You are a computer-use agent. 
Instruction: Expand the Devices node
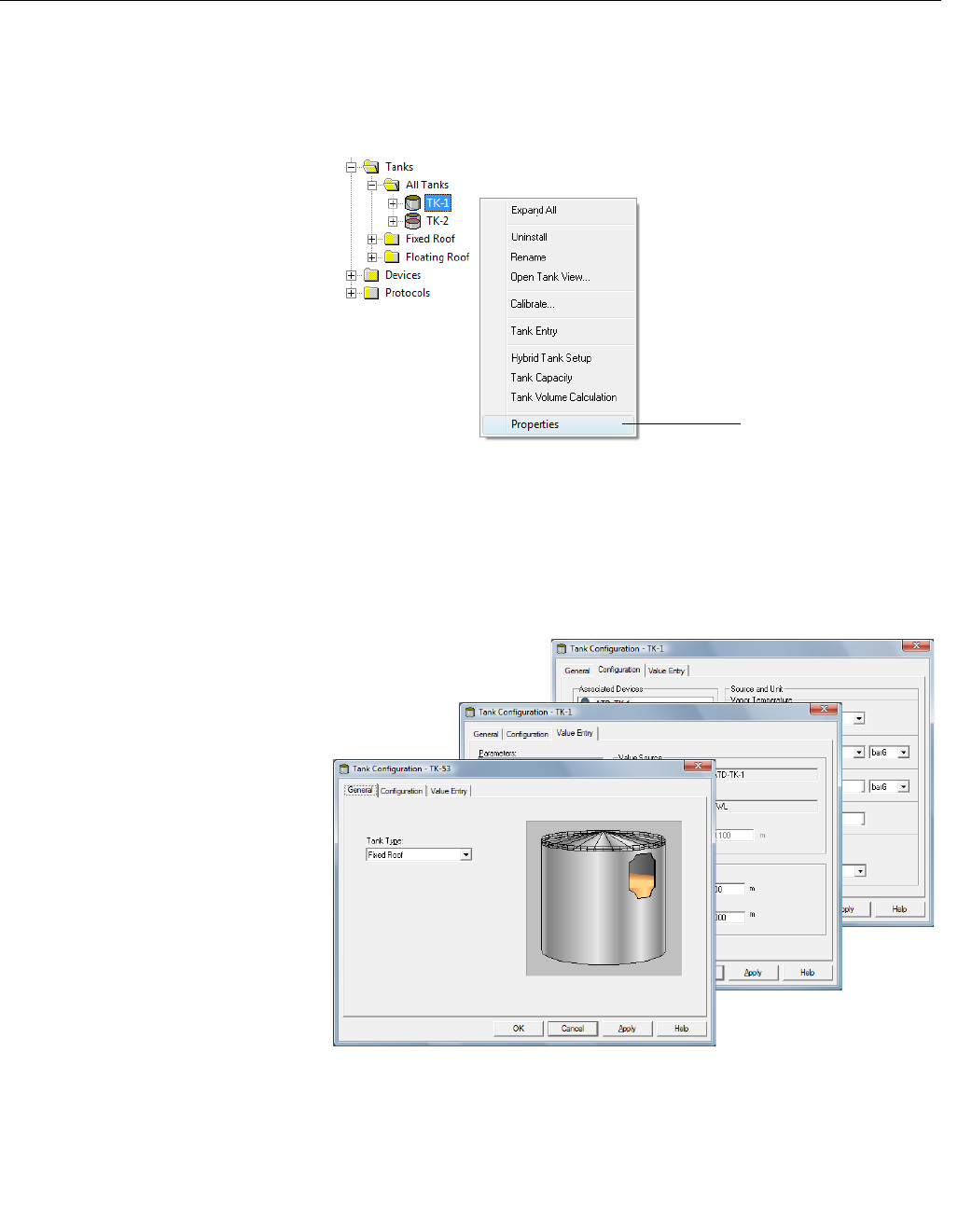tap(352, 275)
